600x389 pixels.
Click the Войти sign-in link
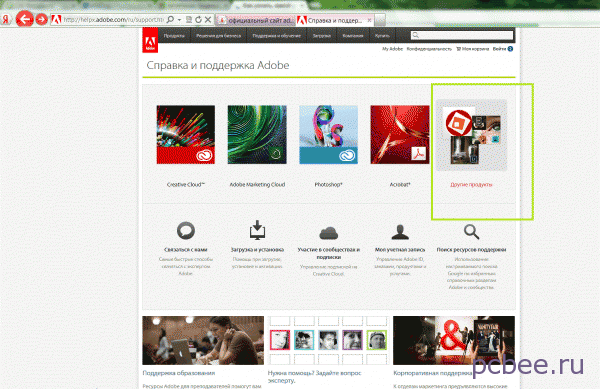tap(499, 49)
